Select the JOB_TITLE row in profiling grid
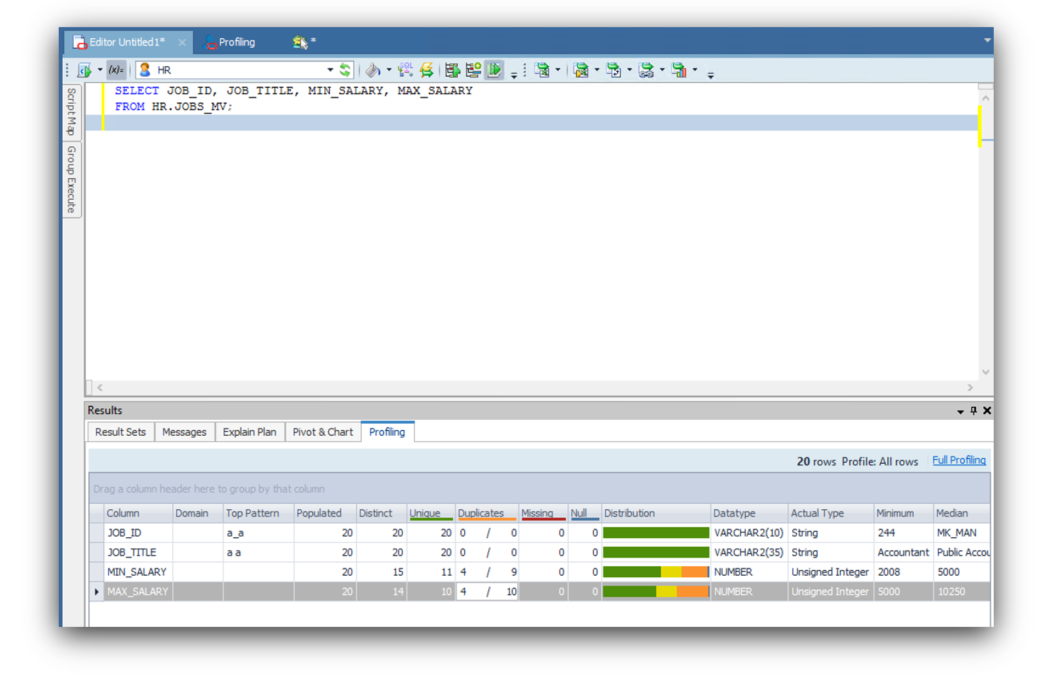This screenshot has width=1046, height=687. [137, 552]
